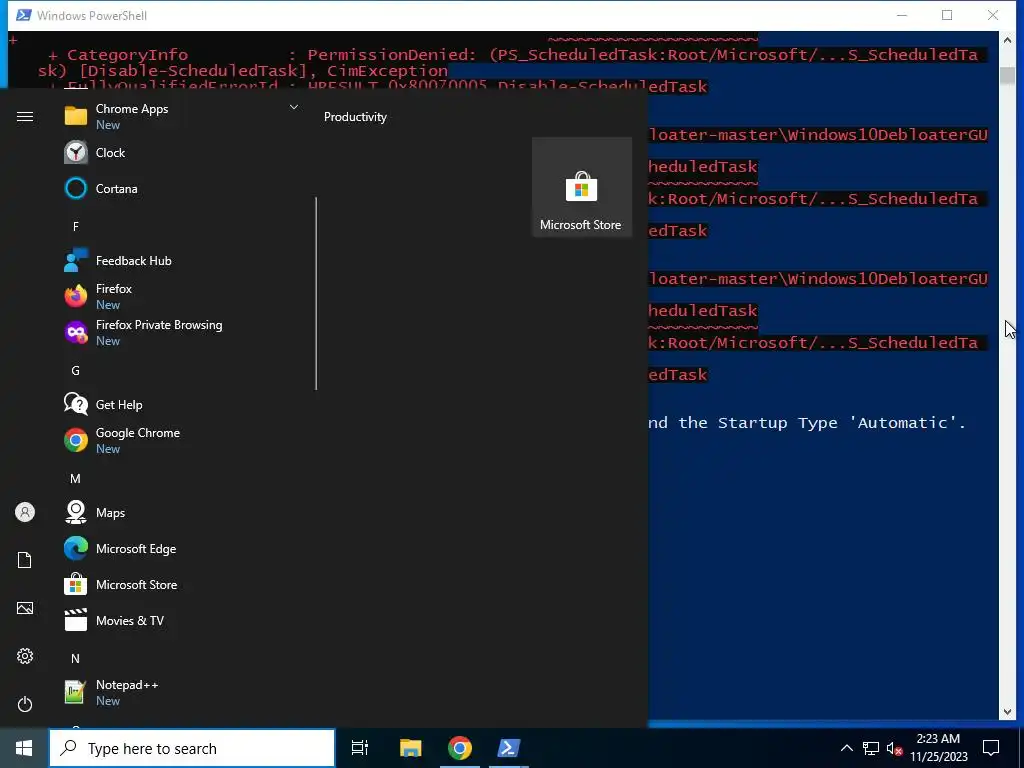
Task: Launch Firefox from the Start menu
Action: tap(180, 296)
